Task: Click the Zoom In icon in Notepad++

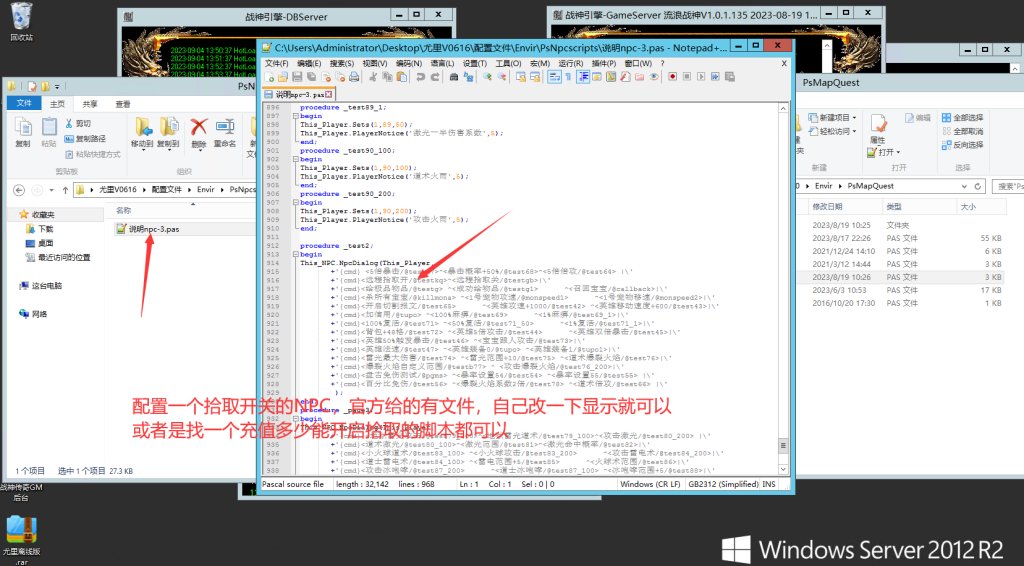Action: [487, 77]
